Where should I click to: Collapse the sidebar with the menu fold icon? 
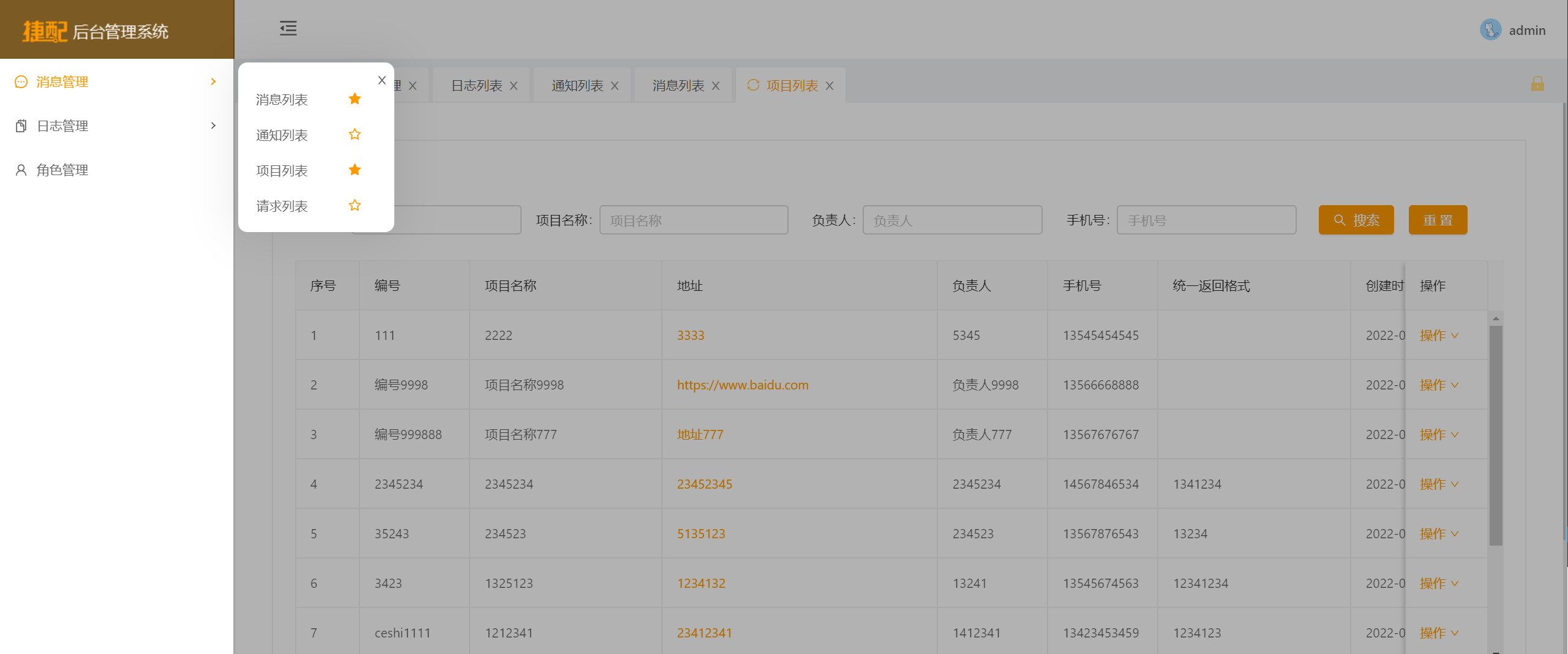coord(288,28)
